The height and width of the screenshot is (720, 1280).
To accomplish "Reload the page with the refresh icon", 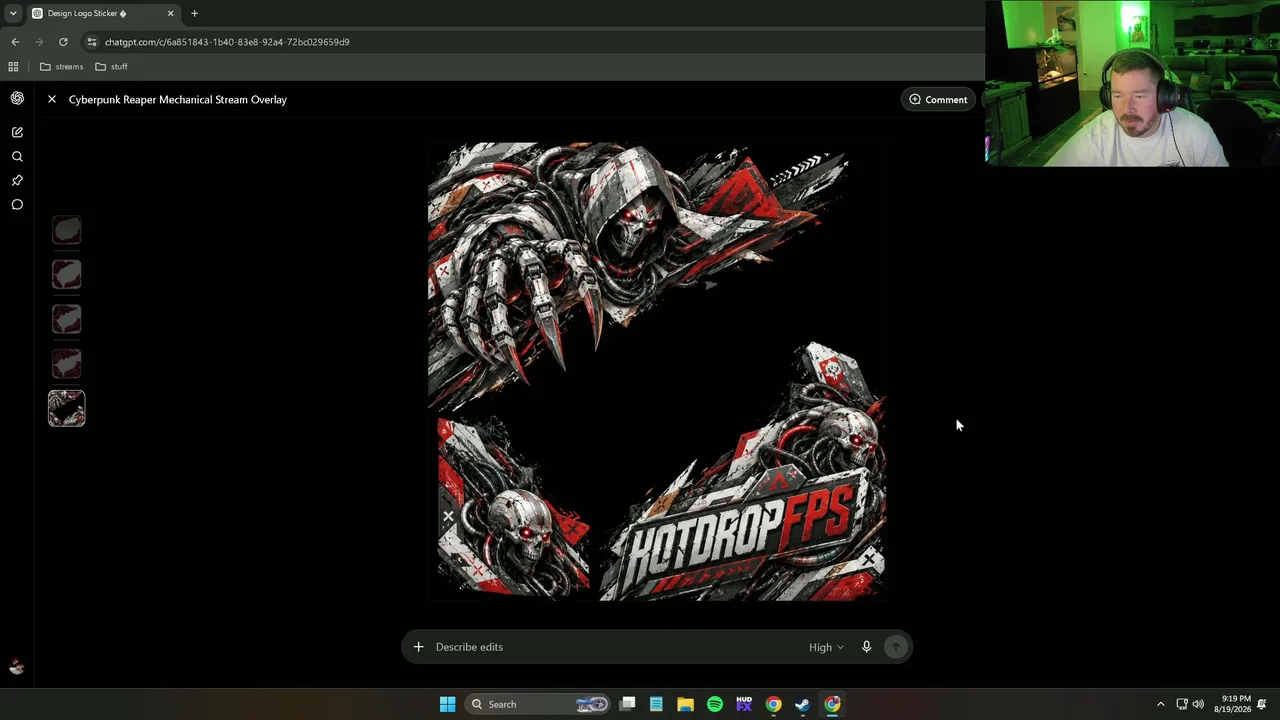I will (x=63, y=42).
